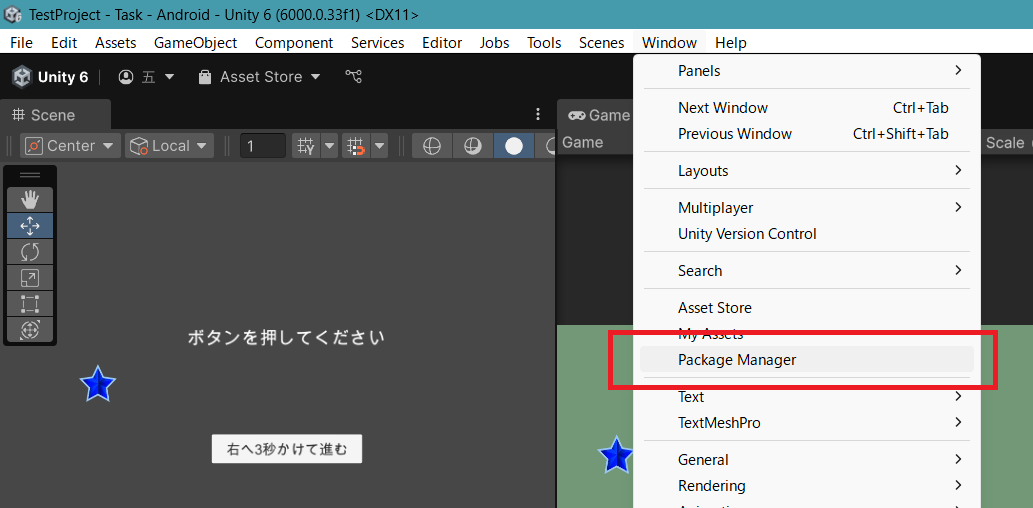Expand the Rendering submenu
The image size is (1033, 508).
point(807,486)
